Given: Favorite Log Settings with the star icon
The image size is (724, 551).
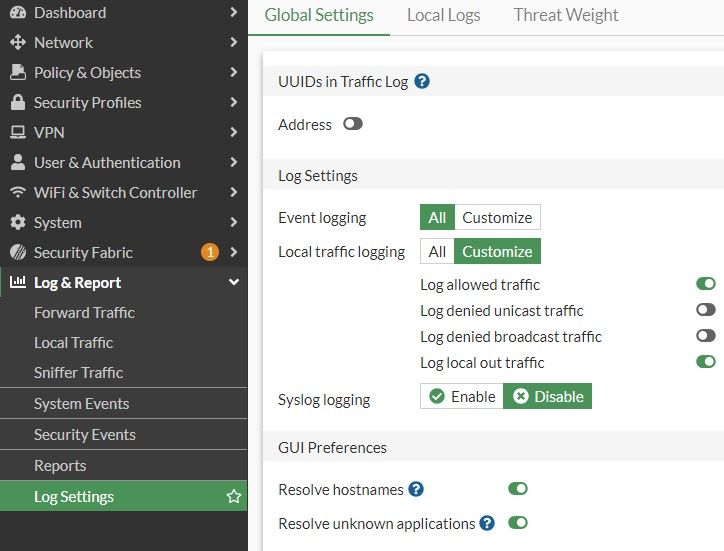Looking at the screenshot, I should (x=234, y=497).
